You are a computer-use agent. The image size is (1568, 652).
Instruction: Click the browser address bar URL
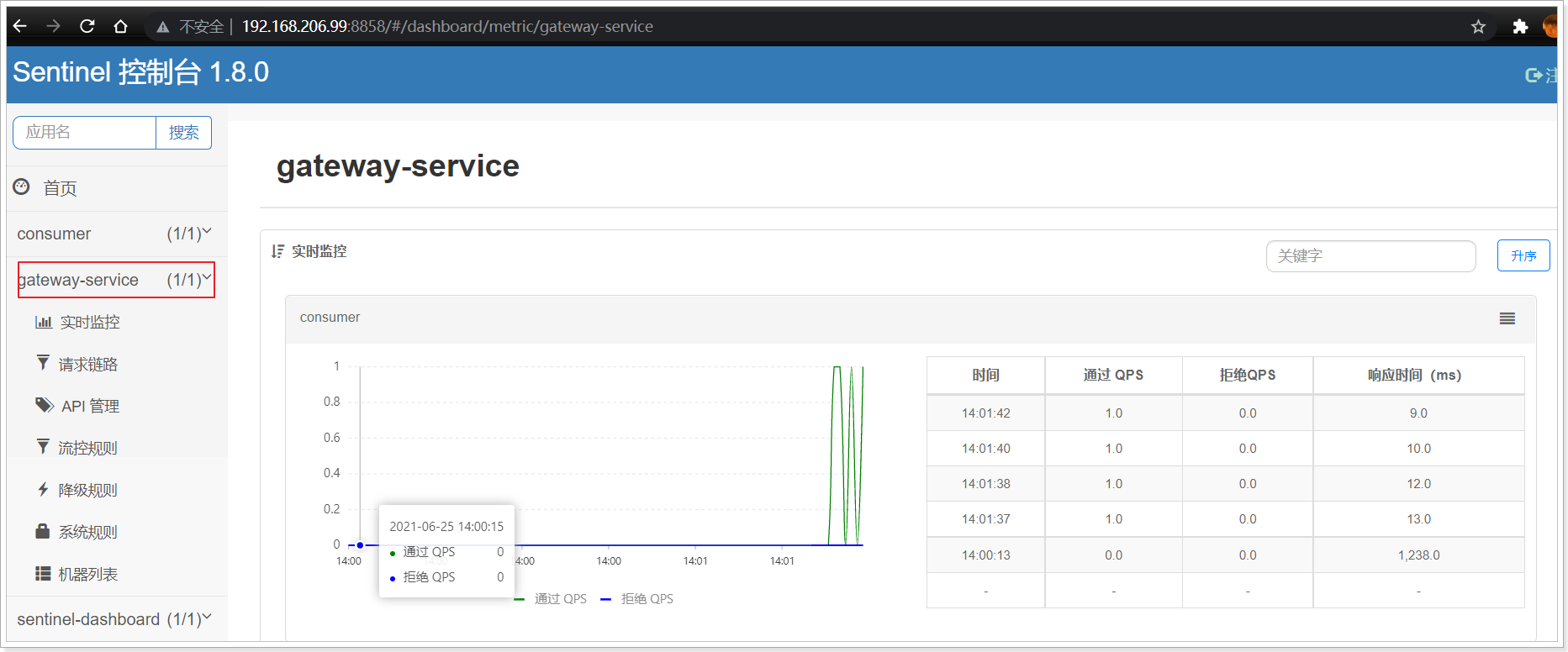click(x=447, y=26)
